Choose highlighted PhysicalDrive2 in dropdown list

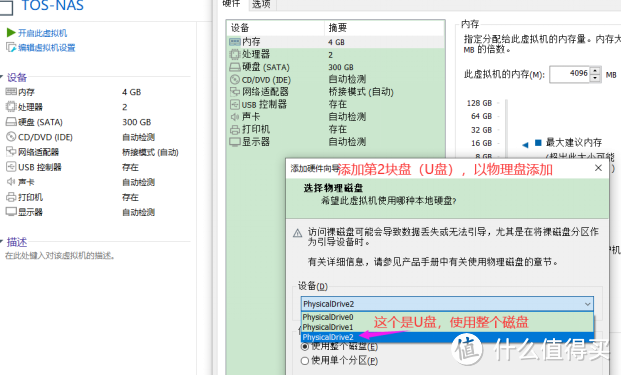click(448, 337)
